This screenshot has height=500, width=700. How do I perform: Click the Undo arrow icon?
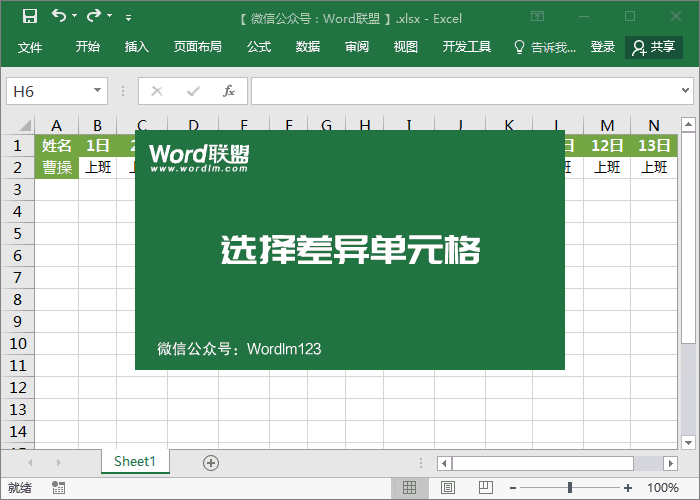click(59, 16)
